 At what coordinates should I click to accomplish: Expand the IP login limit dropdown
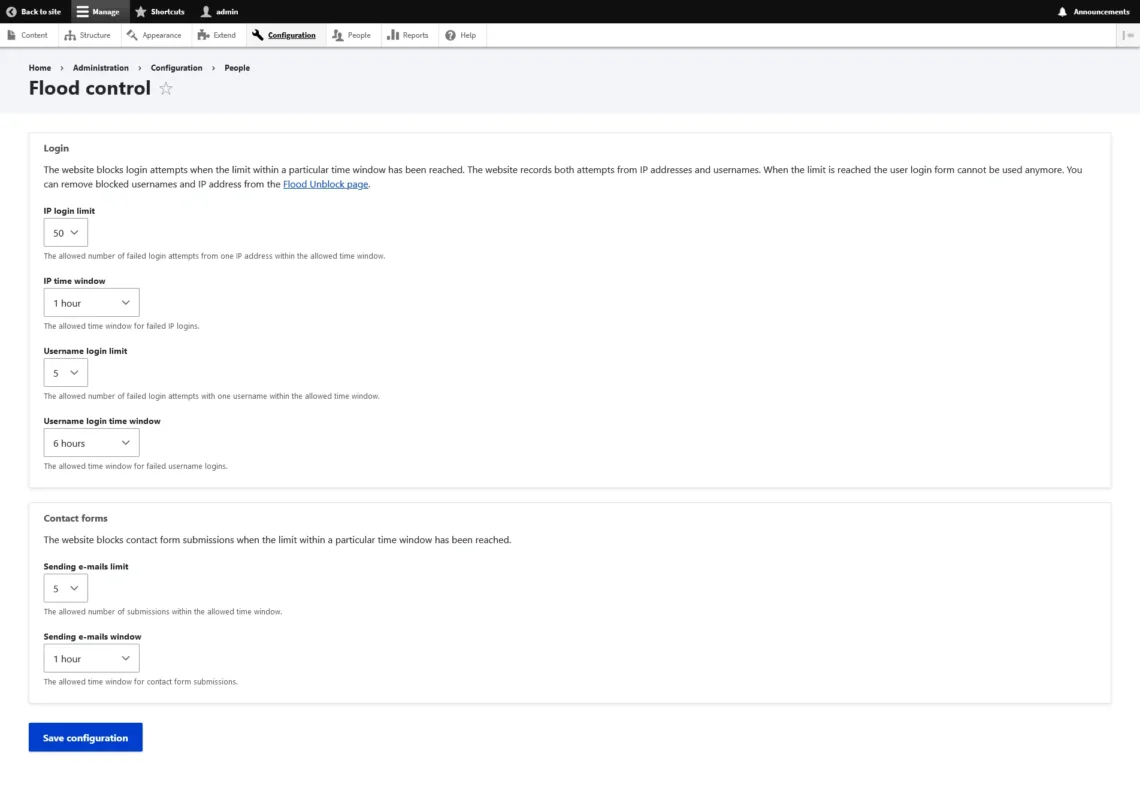tap(66, 233)
